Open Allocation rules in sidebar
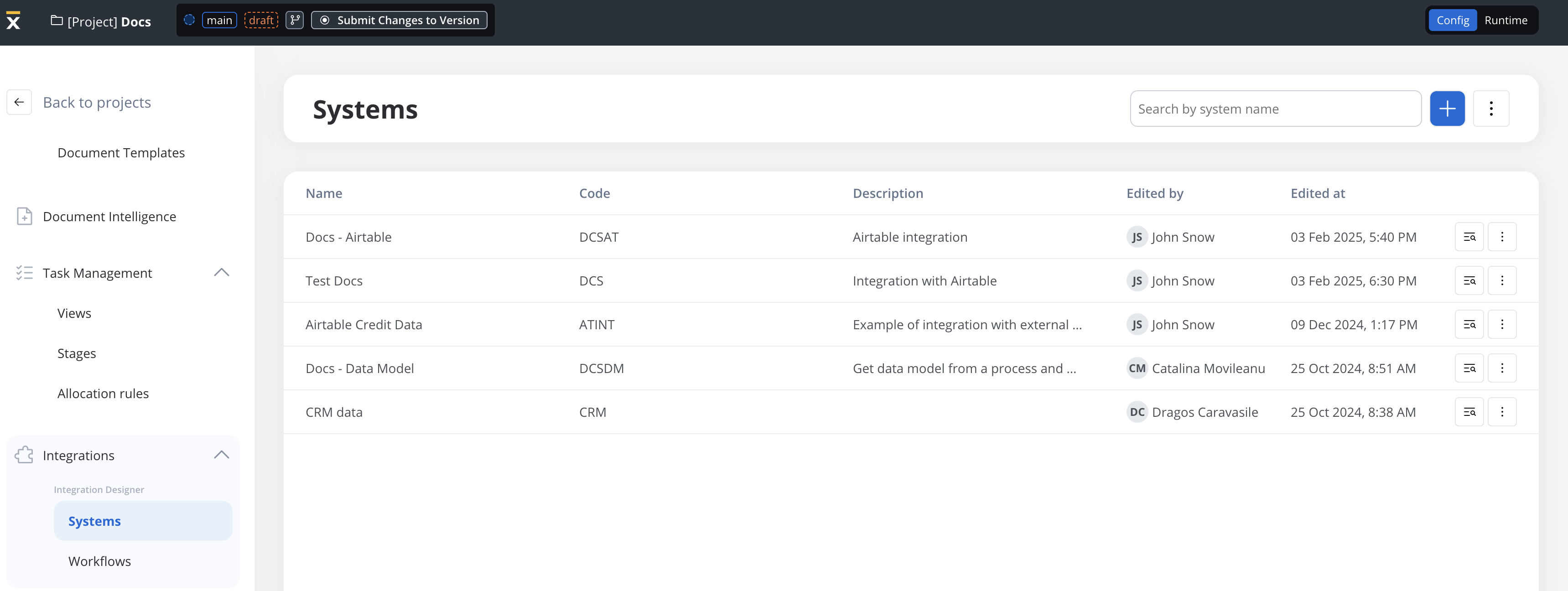This screenshot has height=591, width=1568. click(x=103, y=394)
